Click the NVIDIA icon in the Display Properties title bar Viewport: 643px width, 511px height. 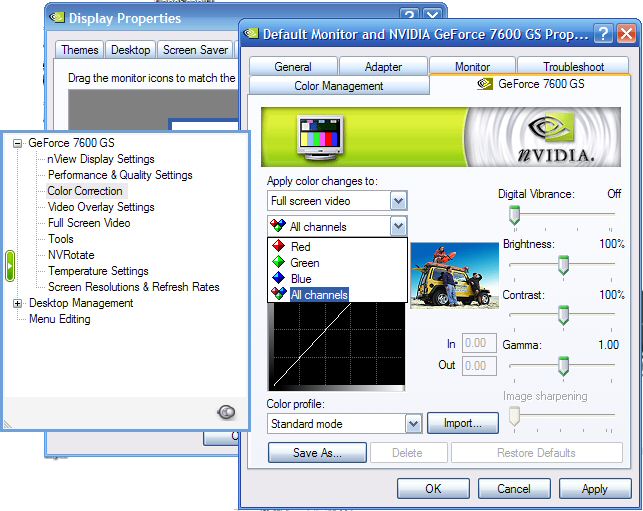57,17
